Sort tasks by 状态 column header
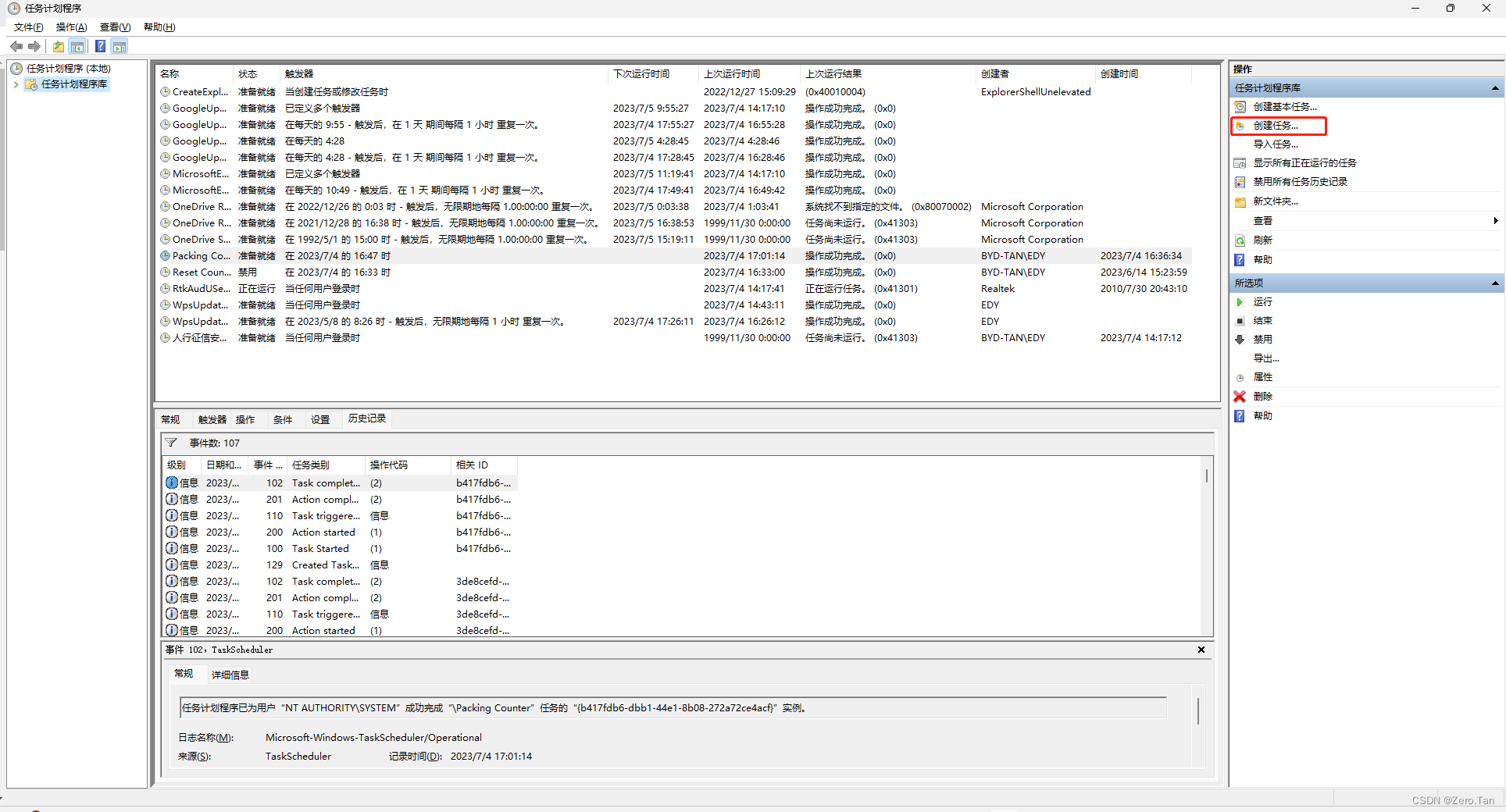 tap(257, 74)
